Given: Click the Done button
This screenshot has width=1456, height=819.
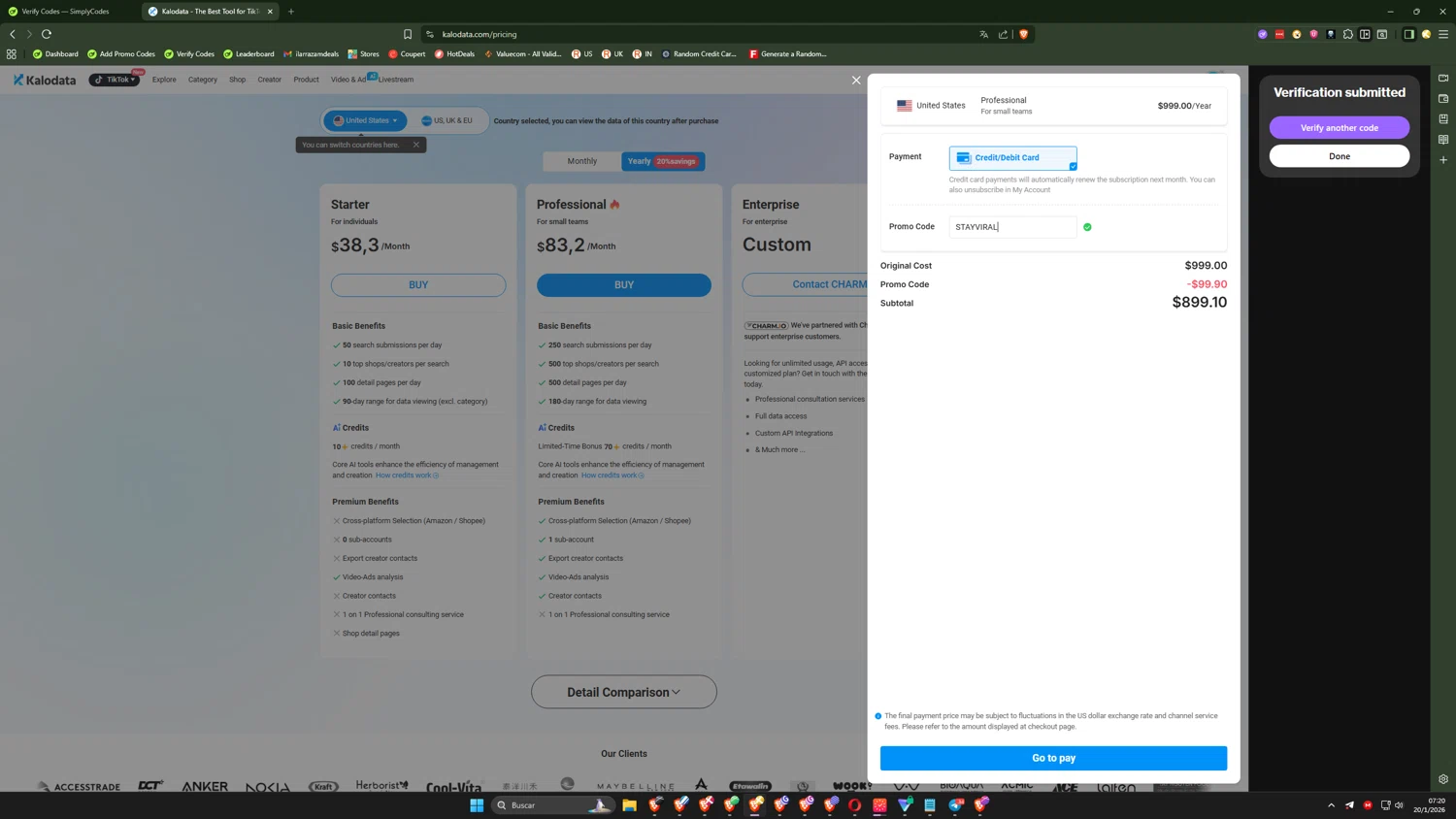Looking at the screenshot, I should (x=1340, y=156).
